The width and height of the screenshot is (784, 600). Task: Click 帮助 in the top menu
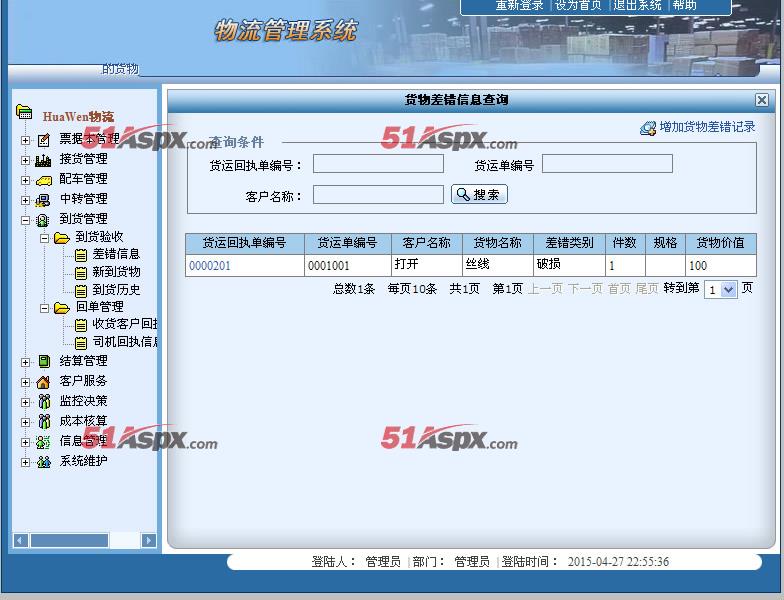(x=684, y=5)
